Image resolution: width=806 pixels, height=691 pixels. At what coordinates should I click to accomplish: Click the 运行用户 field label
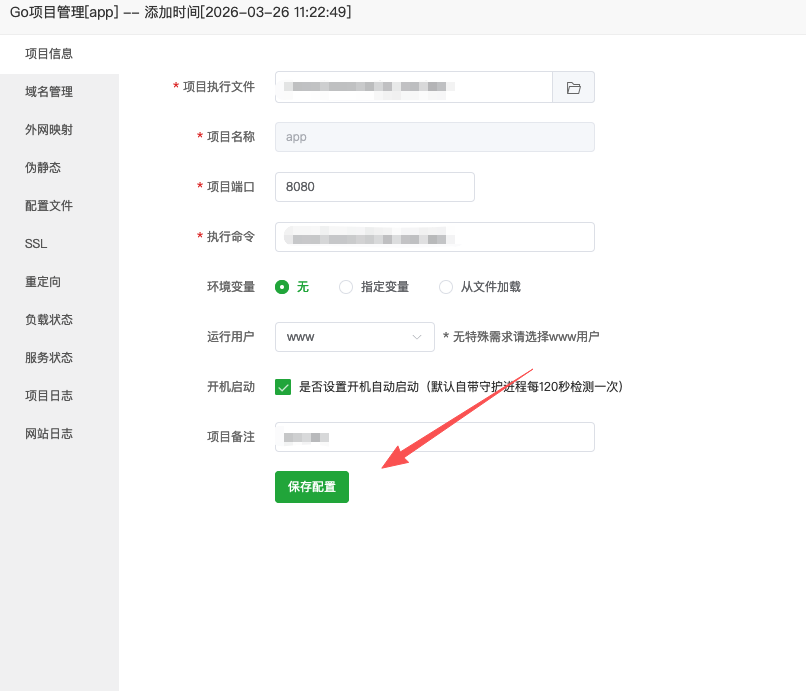click(231, 337)
